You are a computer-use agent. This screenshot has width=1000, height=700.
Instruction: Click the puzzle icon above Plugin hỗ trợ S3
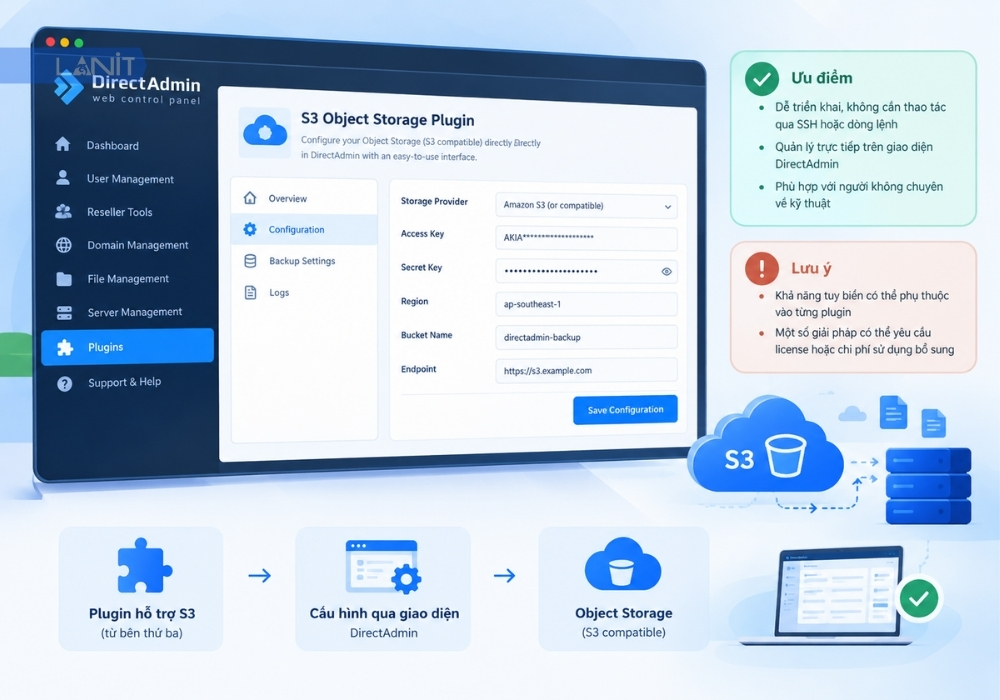[x=144, y=565]
